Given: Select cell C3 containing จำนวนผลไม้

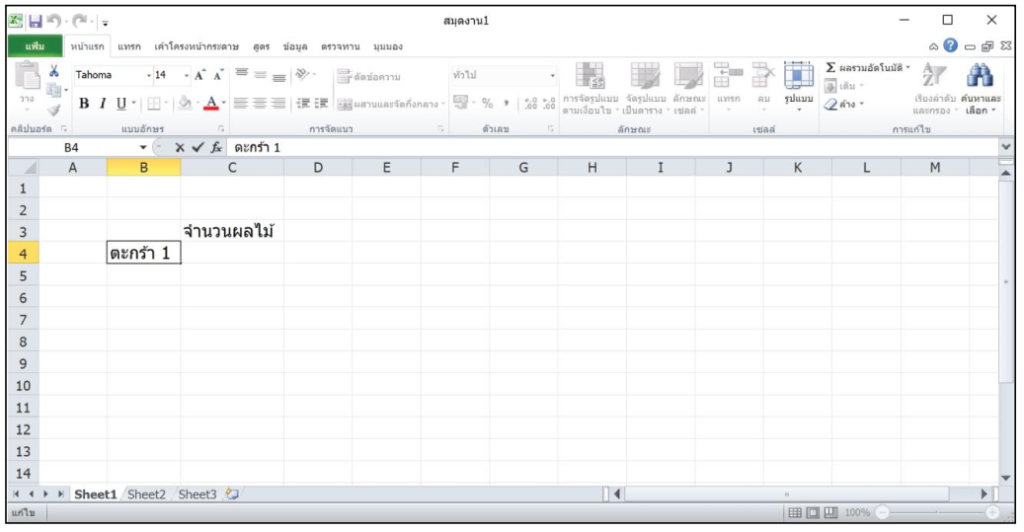Looking at the screenshot, I should [x=231, y=231].
